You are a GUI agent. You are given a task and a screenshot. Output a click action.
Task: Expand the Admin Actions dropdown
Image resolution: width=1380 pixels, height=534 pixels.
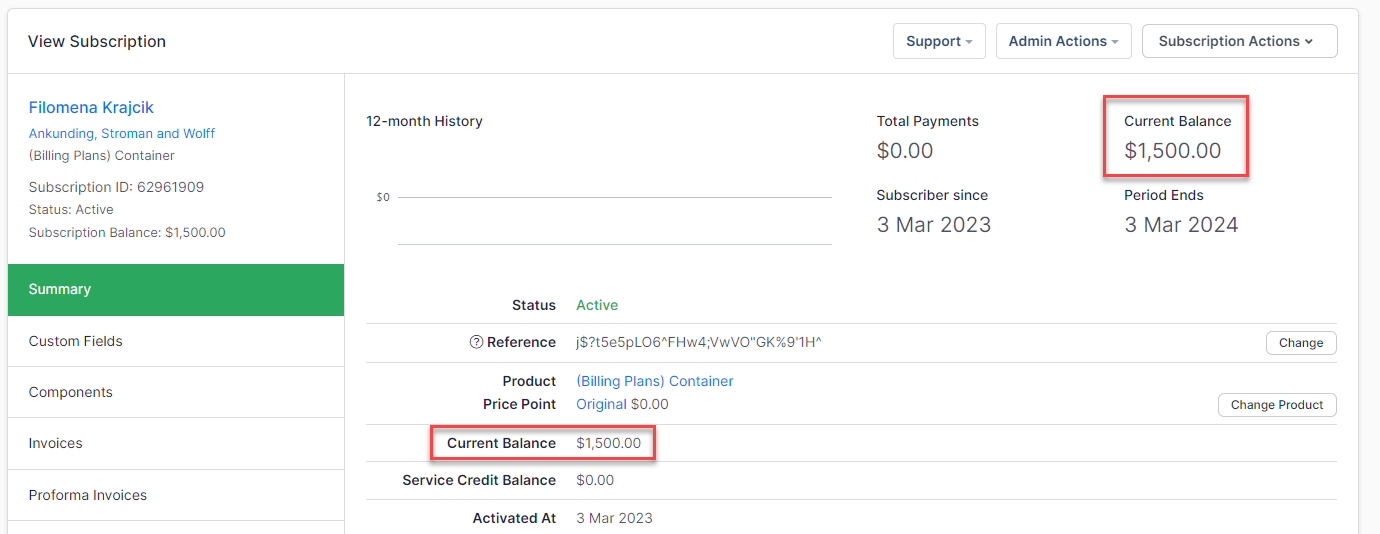(1063, 41)
